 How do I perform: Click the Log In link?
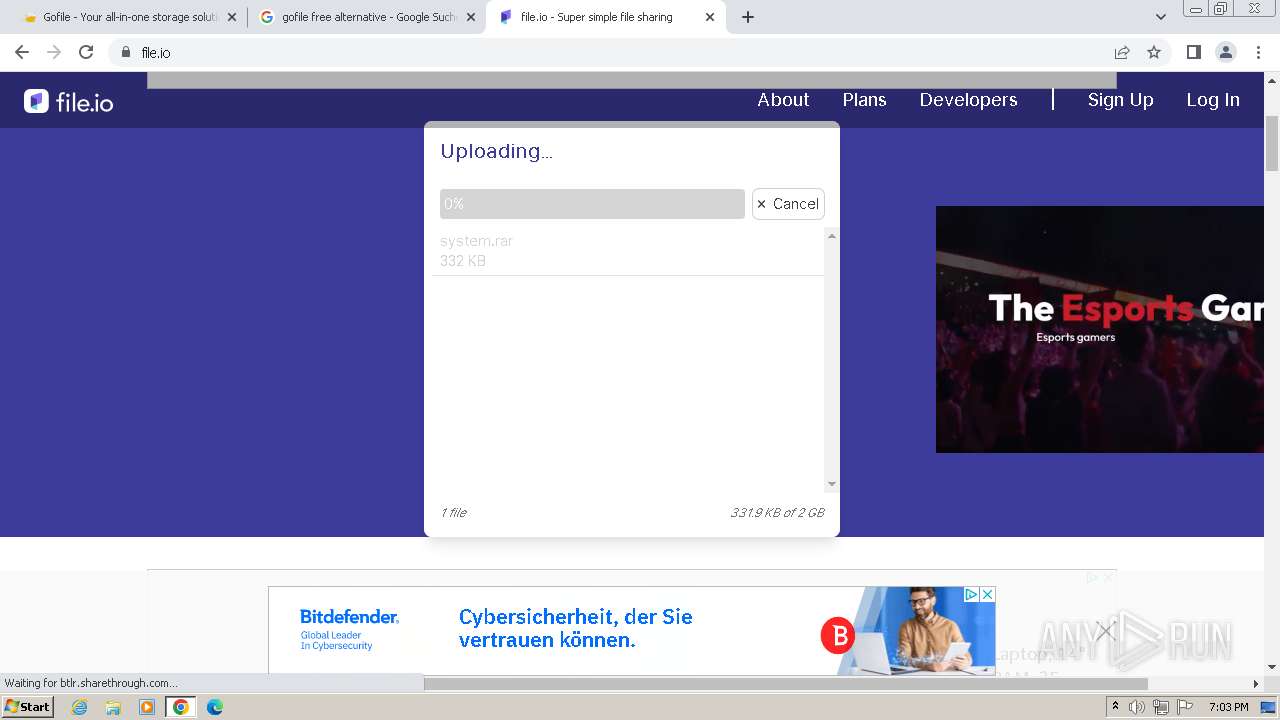point(1213,100)
